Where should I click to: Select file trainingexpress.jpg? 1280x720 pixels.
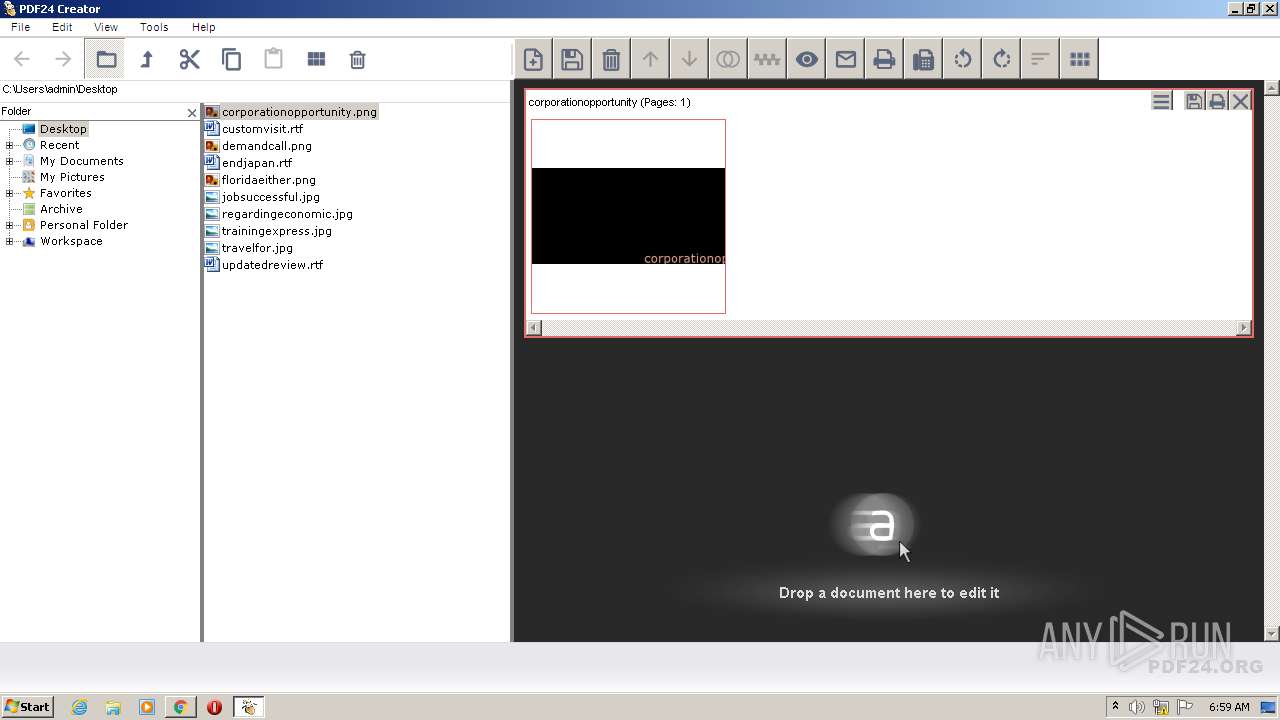(x=268, y=231)
